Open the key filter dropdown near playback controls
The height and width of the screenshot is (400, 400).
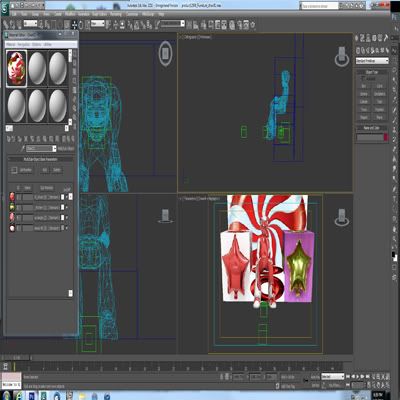coord(332,377)
